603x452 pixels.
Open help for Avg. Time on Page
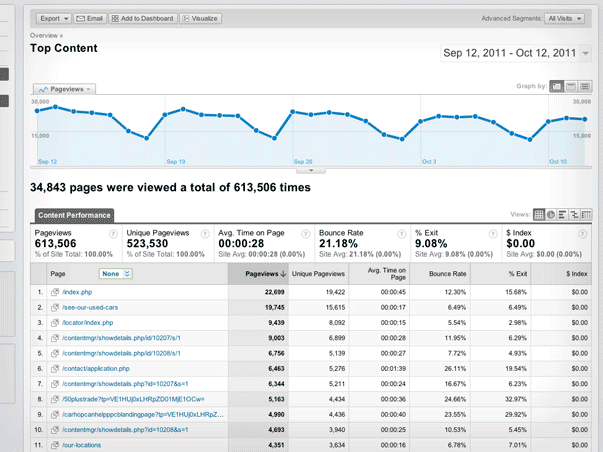click(x=306, y=234)
